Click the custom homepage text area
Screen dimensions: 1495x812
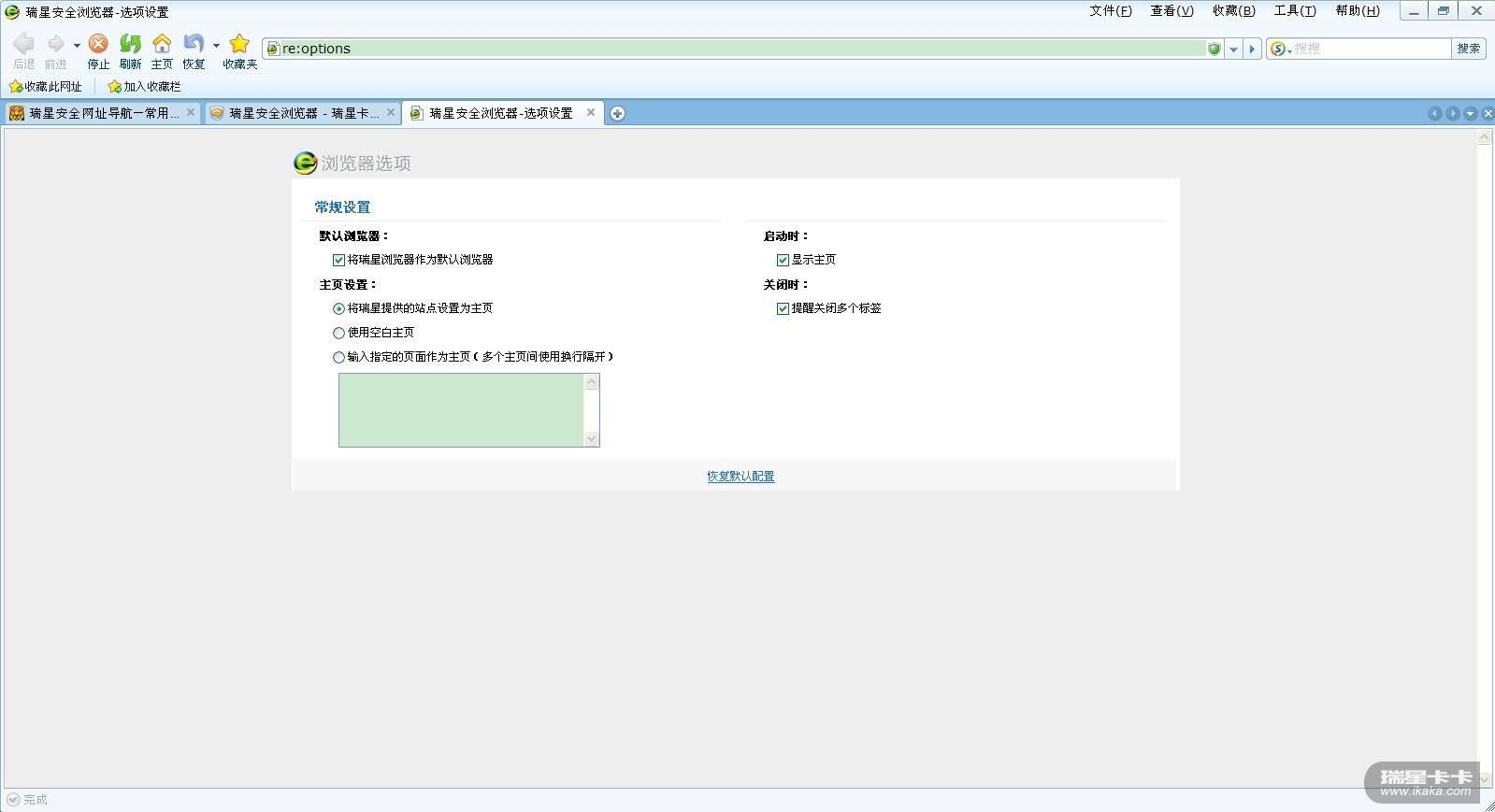point(461,410)
